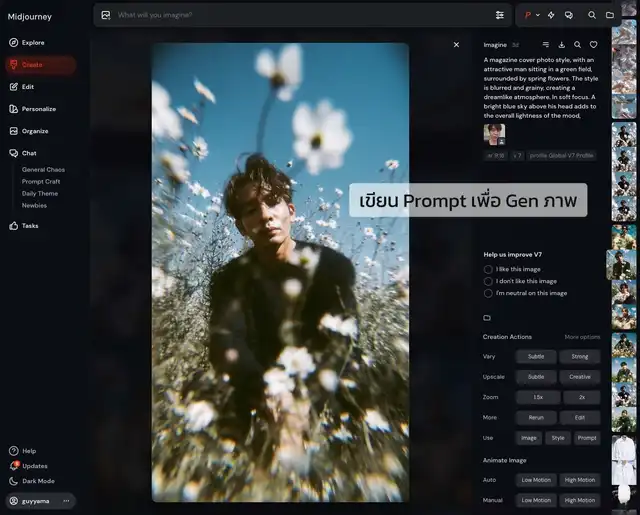Open the folder icon in top toolbar
The height and width of the screenshot is (515, 640).
610,15
